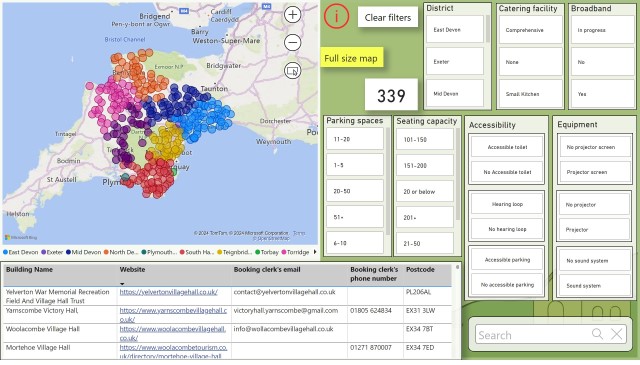Click Mid Devon legend entry
This screenshot has width=640, height=365.
[84, 252]
